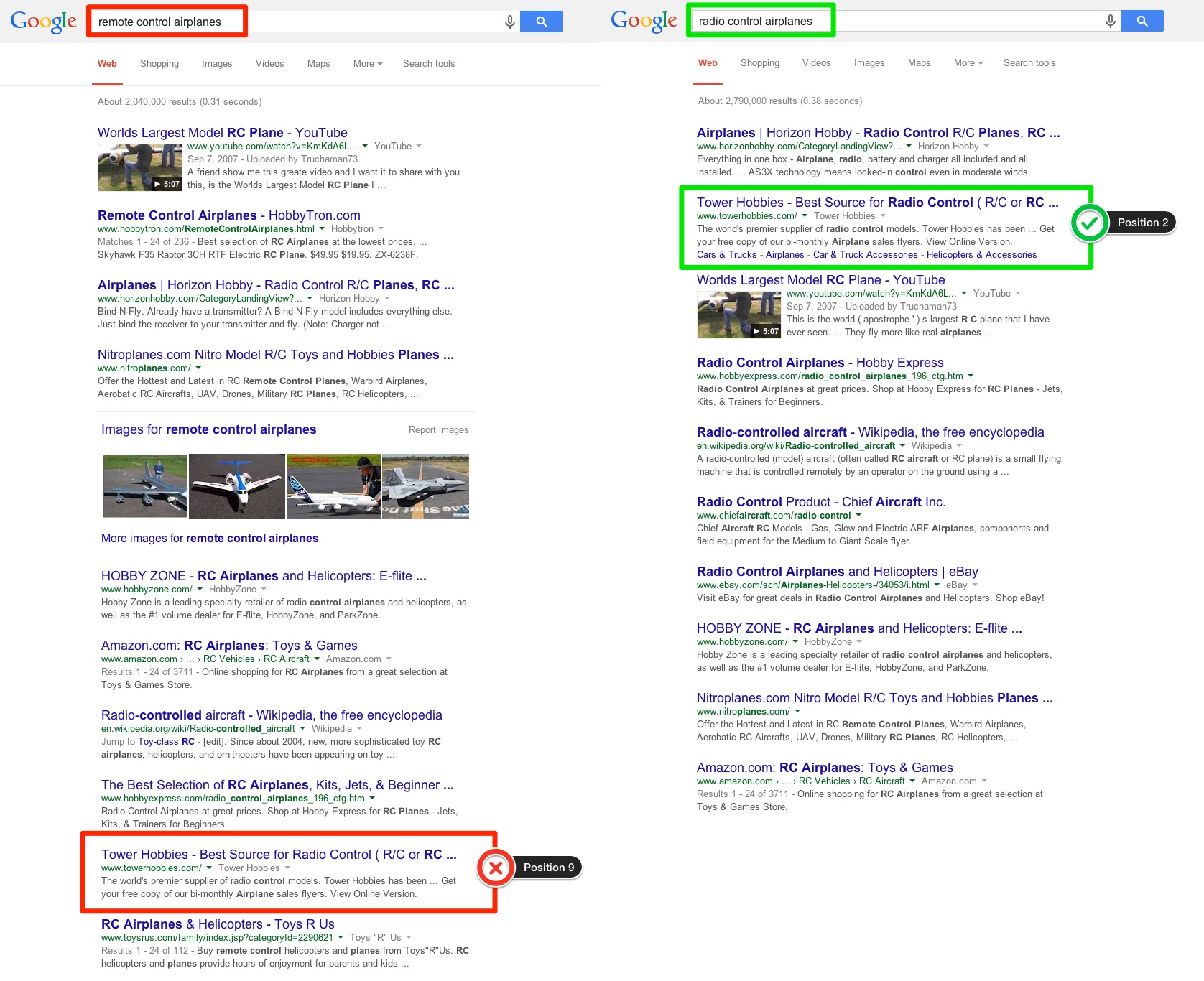
Task: Play the right Worlds Largest Model RC Plane video thumbnail
Action: (x=739, y=315)
